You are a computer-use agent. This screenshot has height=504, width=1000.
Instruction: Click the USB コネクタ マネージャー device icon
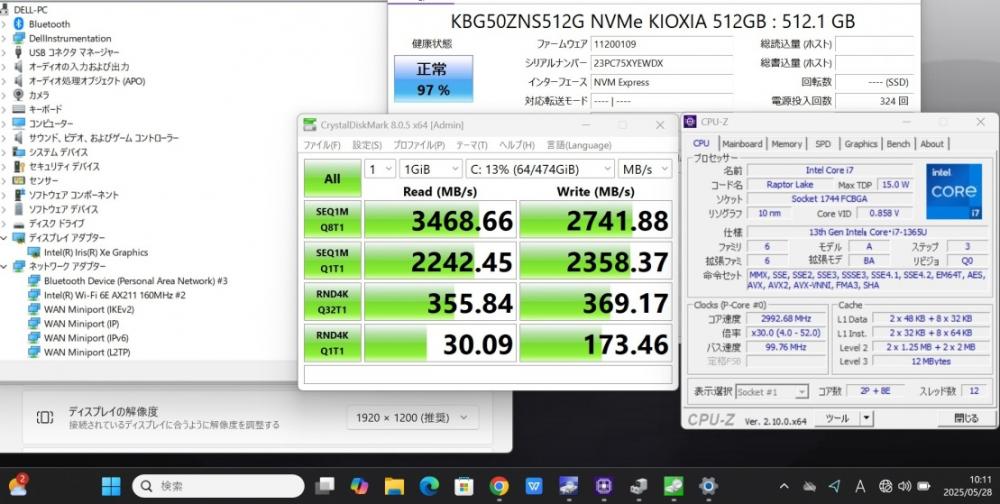[18, 52]
